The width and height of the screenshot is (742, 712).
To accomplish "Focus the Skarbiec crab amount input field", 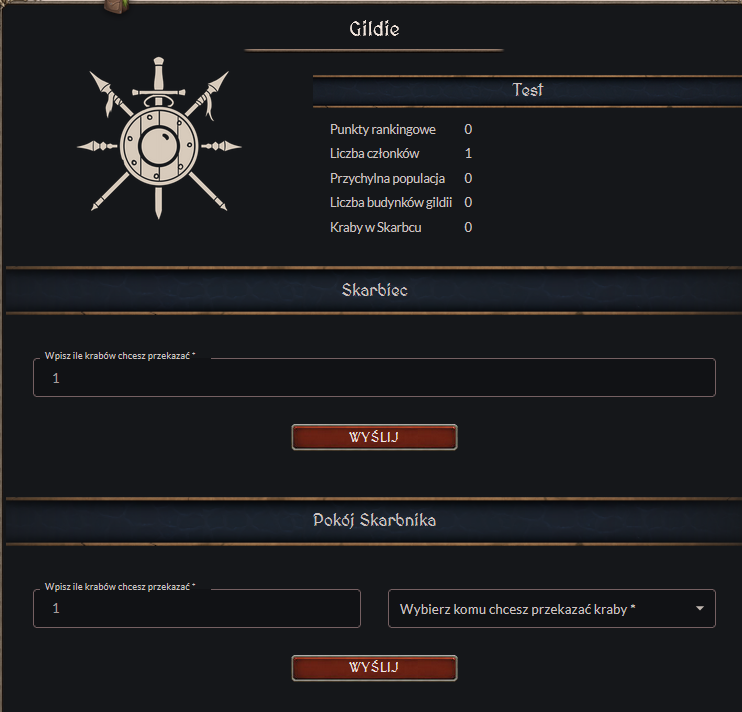I will point(374,378).
